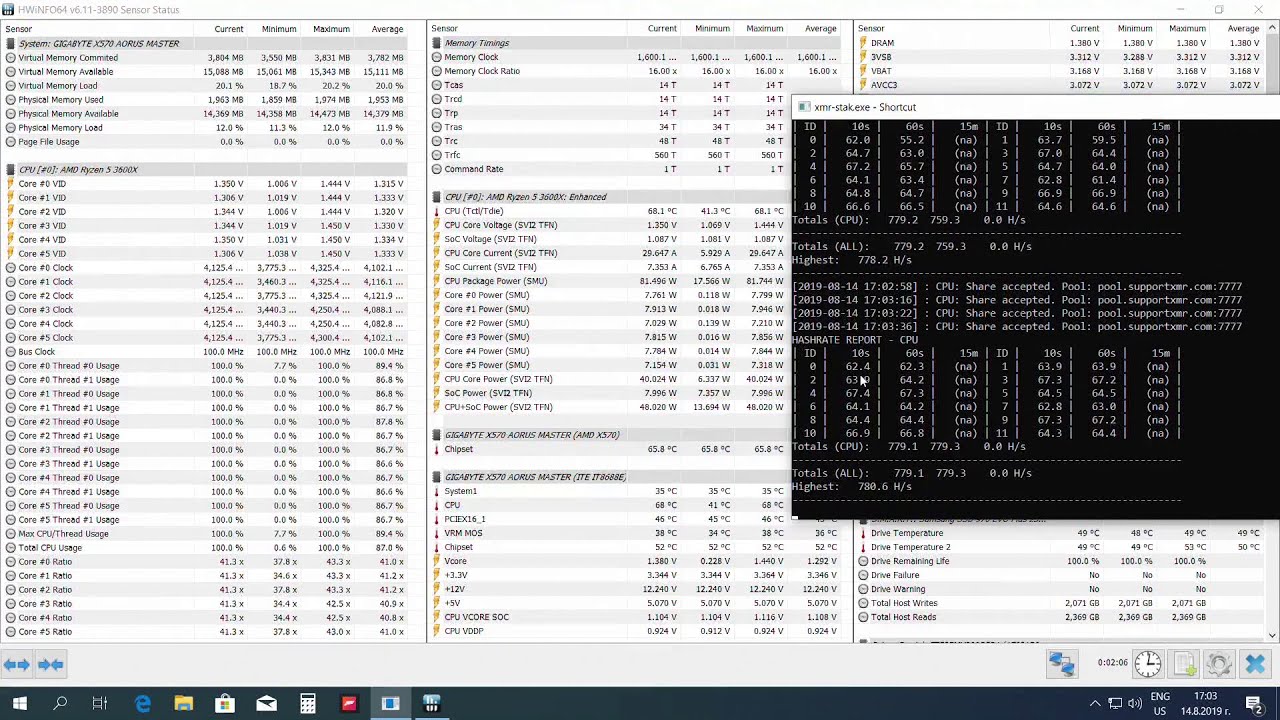Click the right panel scrollbar down arrow
Image resolution: width=1280 pixels, height=720 pixels.
(x=1272, y=635)
